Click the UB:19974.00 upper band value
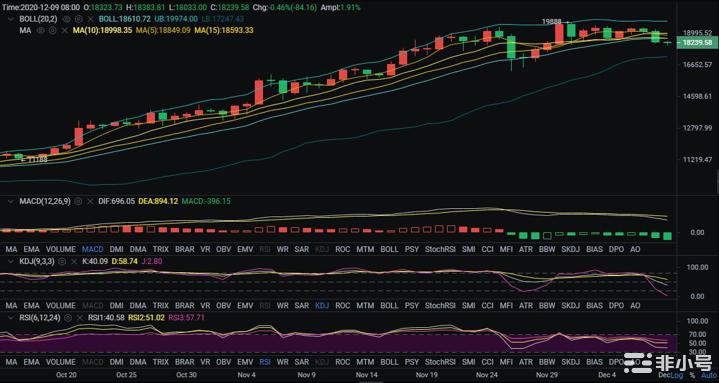Image resolution: width=719 pixels, height=383 pixels. pos(176,19)
